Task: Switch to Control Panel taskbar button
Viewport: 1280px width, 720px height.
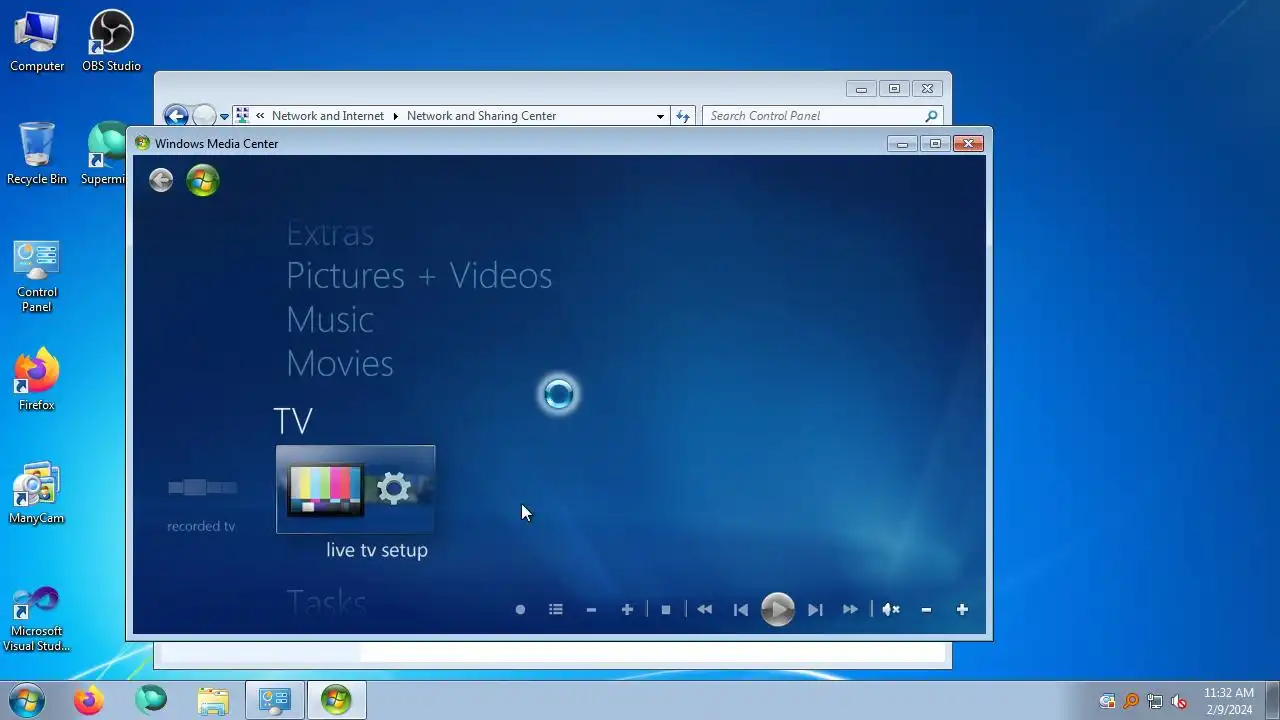Action: point(275,700)
